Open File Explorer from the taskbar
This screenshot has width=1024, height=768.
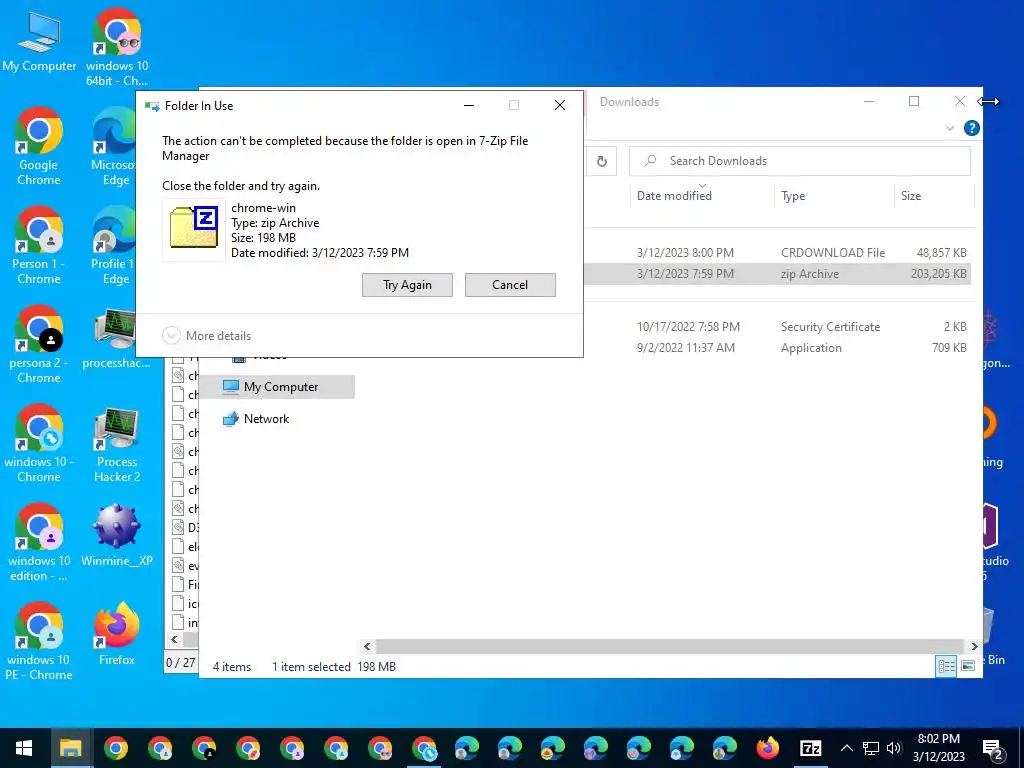71,748
